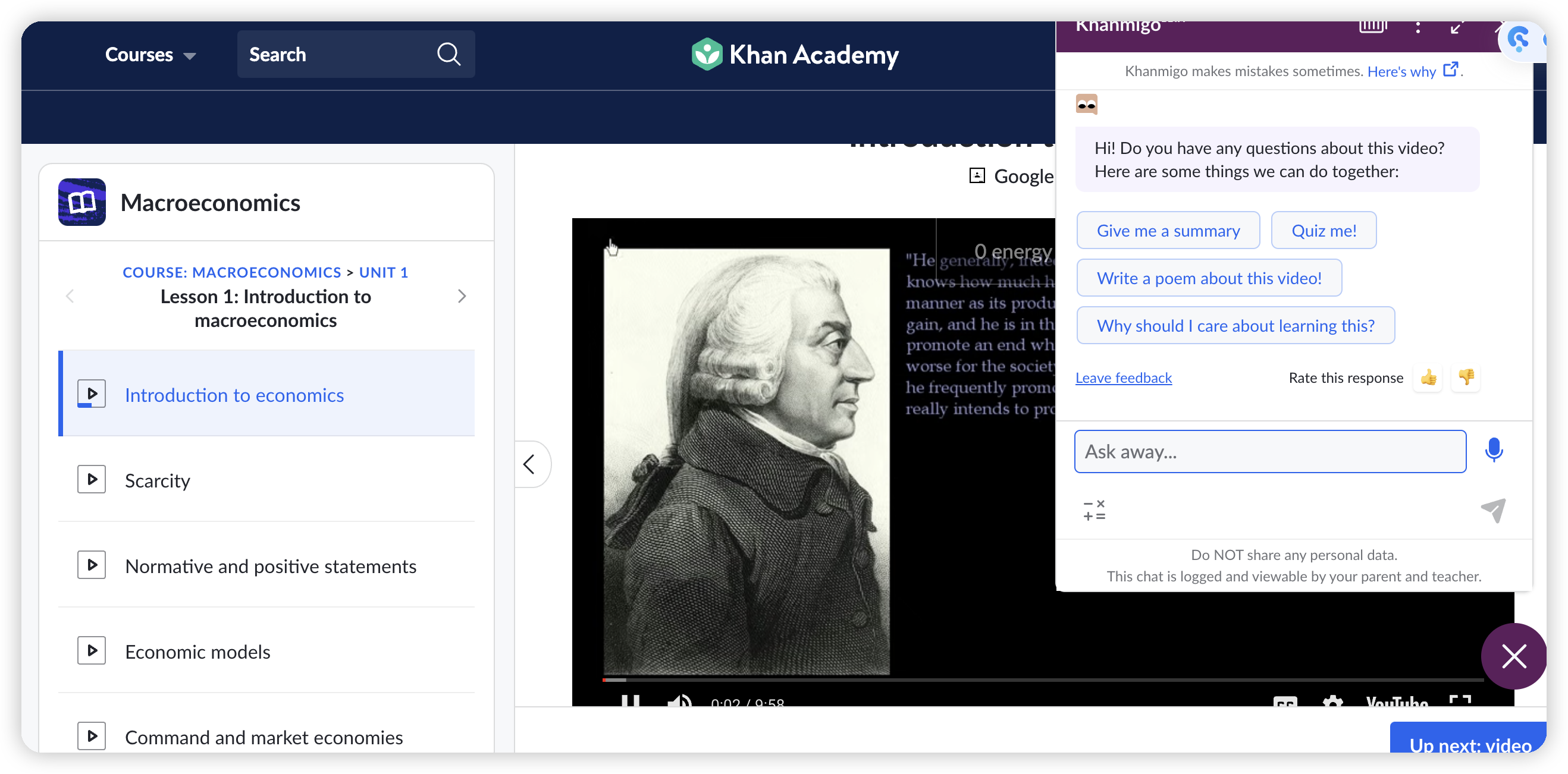The width and height of the screenshot is (1568, 774).
Task: Click Give me a summary
Action: tap(1168, 231)
